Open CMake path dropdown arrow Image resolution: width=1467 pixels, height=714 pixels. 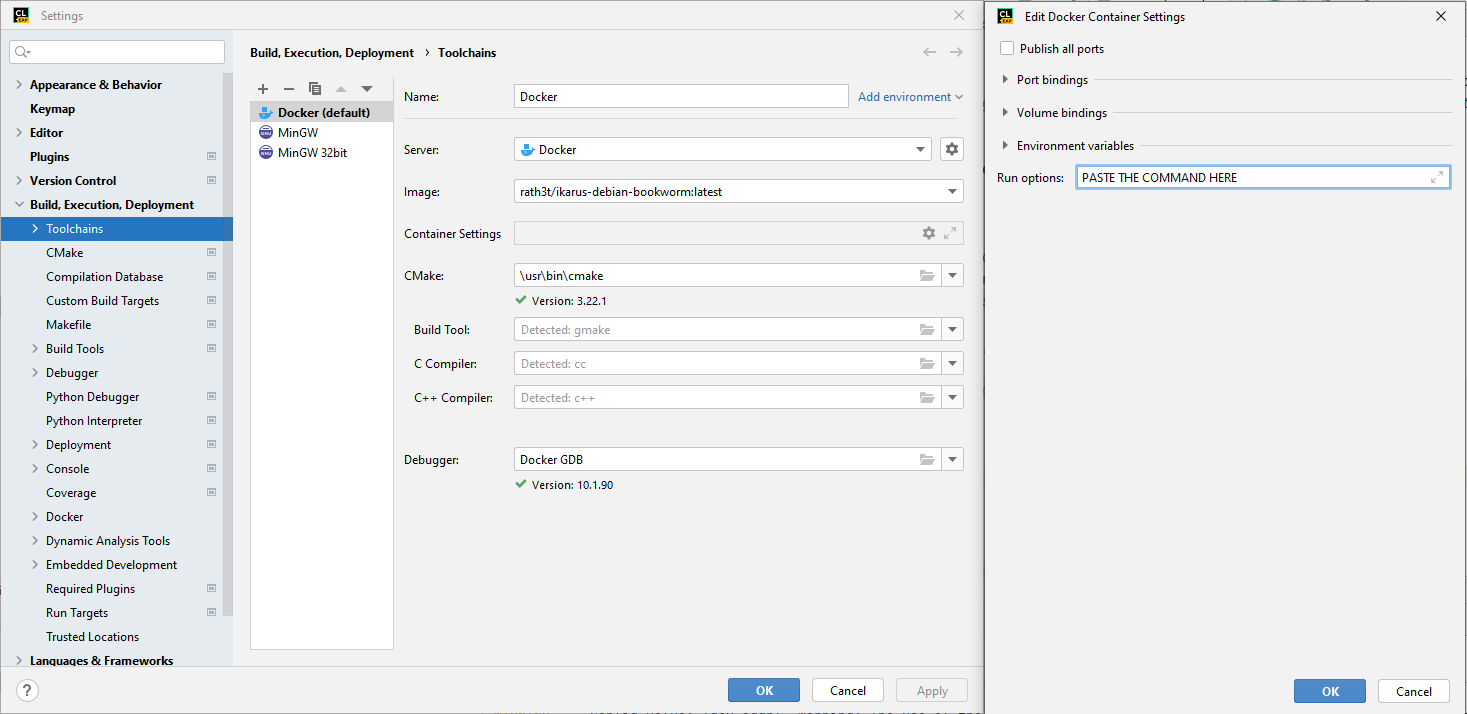pyautogui.click(x=953, y=275)
